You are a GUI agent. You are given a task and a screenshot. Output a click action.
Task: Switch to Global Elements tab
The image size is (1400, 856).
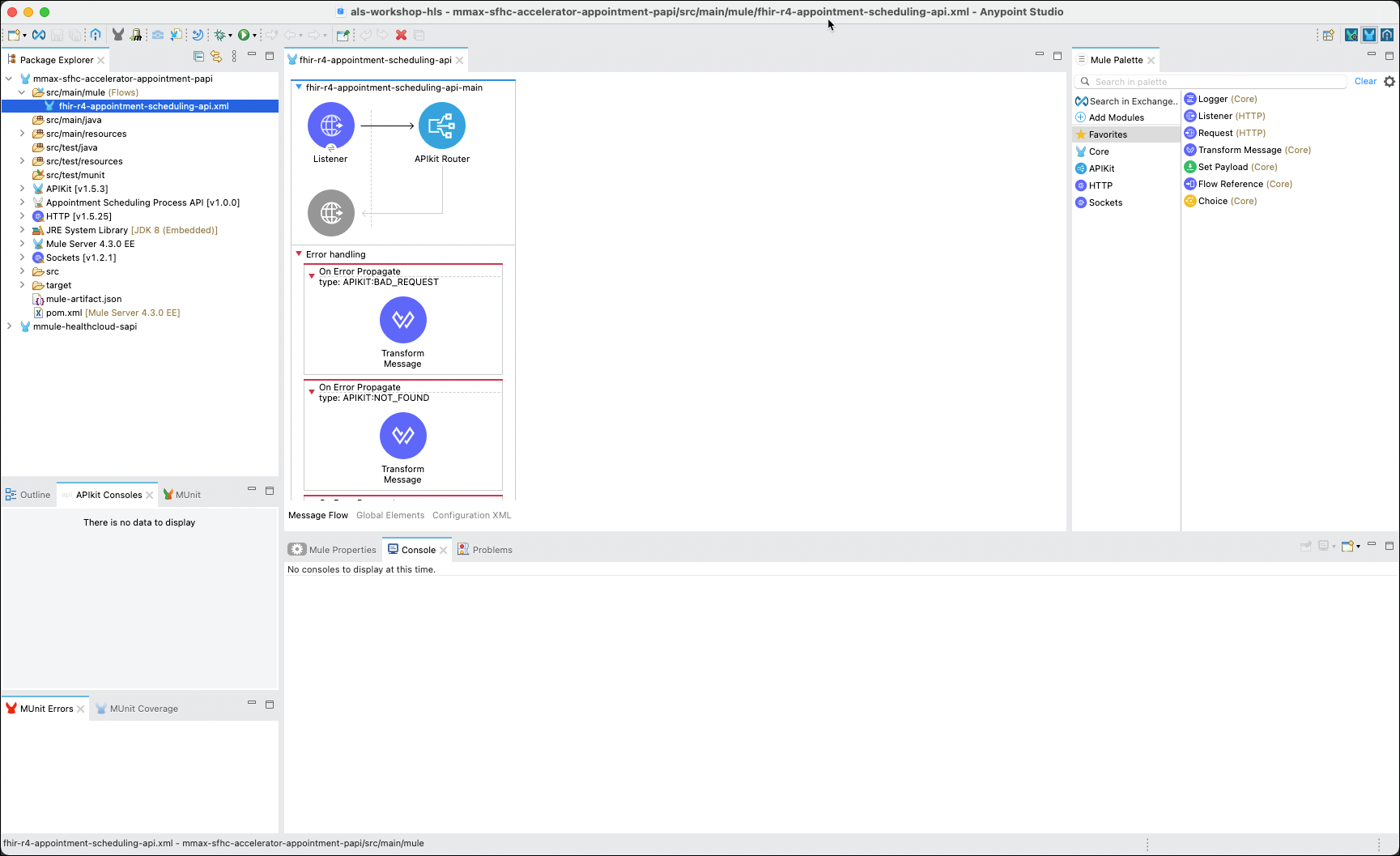pos(390,515)
